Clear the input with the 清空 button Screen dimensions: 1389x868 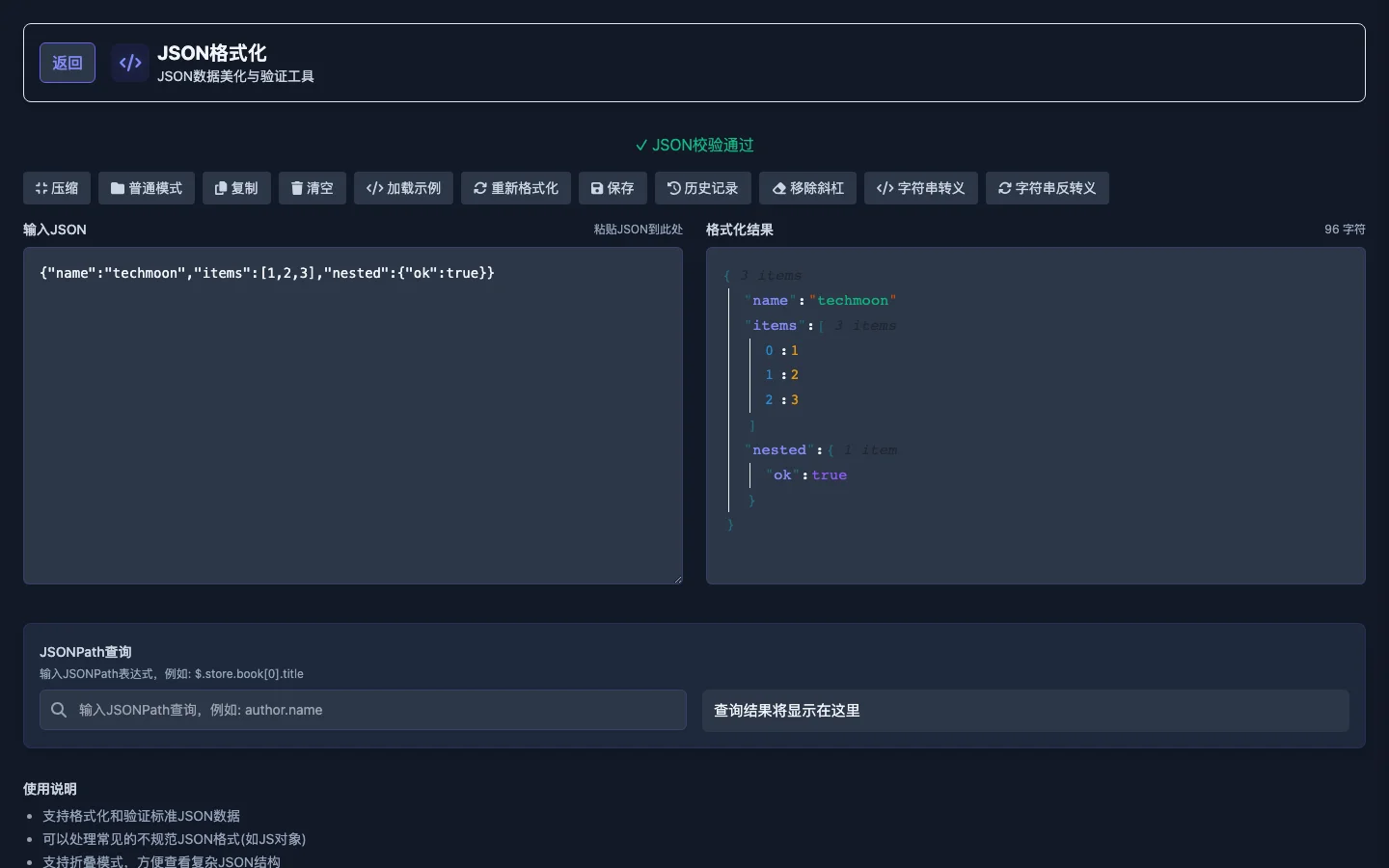coord(313,188)
